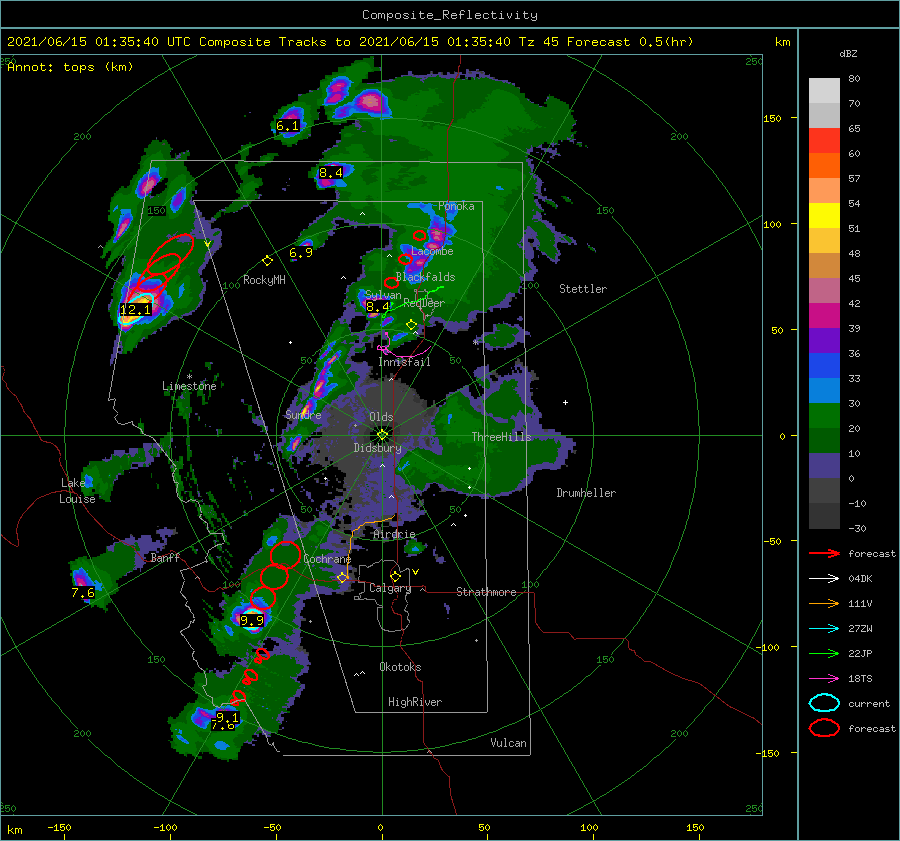Image resolution: width=900 pixels, height=841 pixels.
Task: Select the 'current' legend text
Action: coord(869,703)
